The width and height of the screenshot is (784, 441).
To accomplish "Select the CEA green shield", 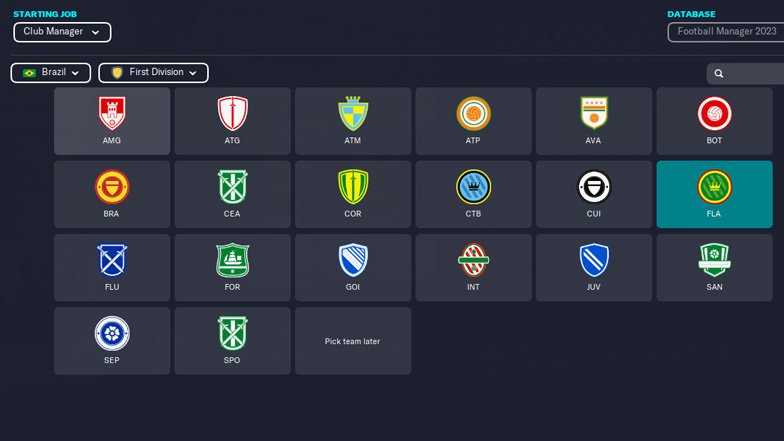I will click(232, 186).
